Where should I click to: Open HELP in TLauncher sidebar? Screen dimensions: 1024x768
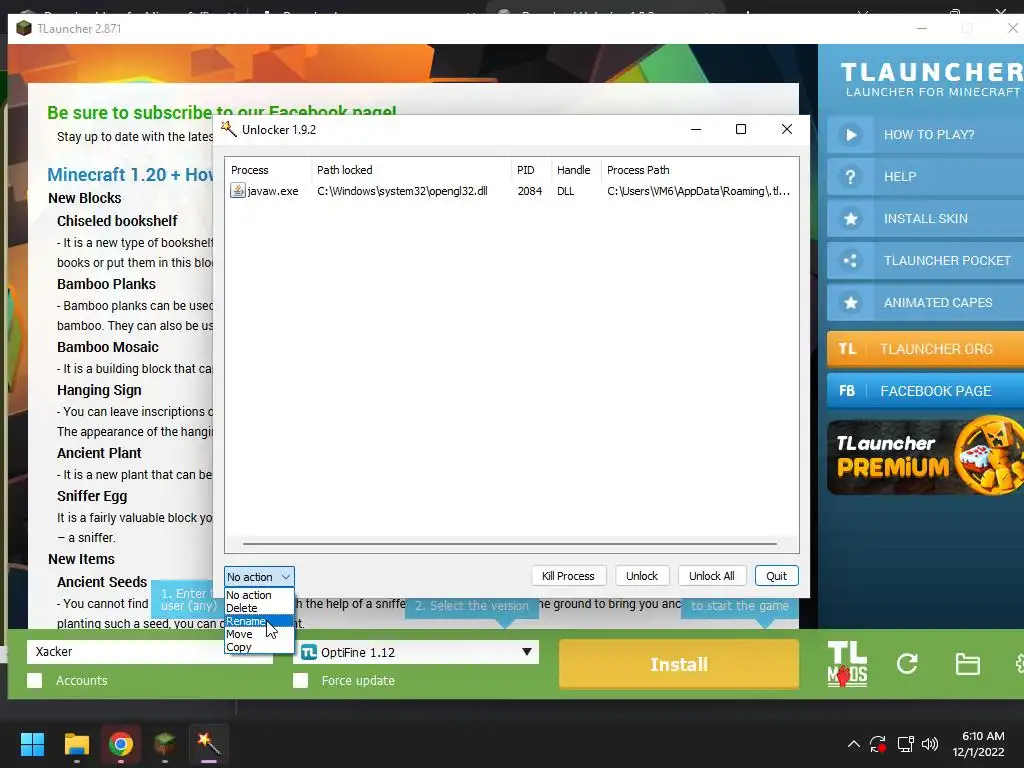(x=925, y=176)
